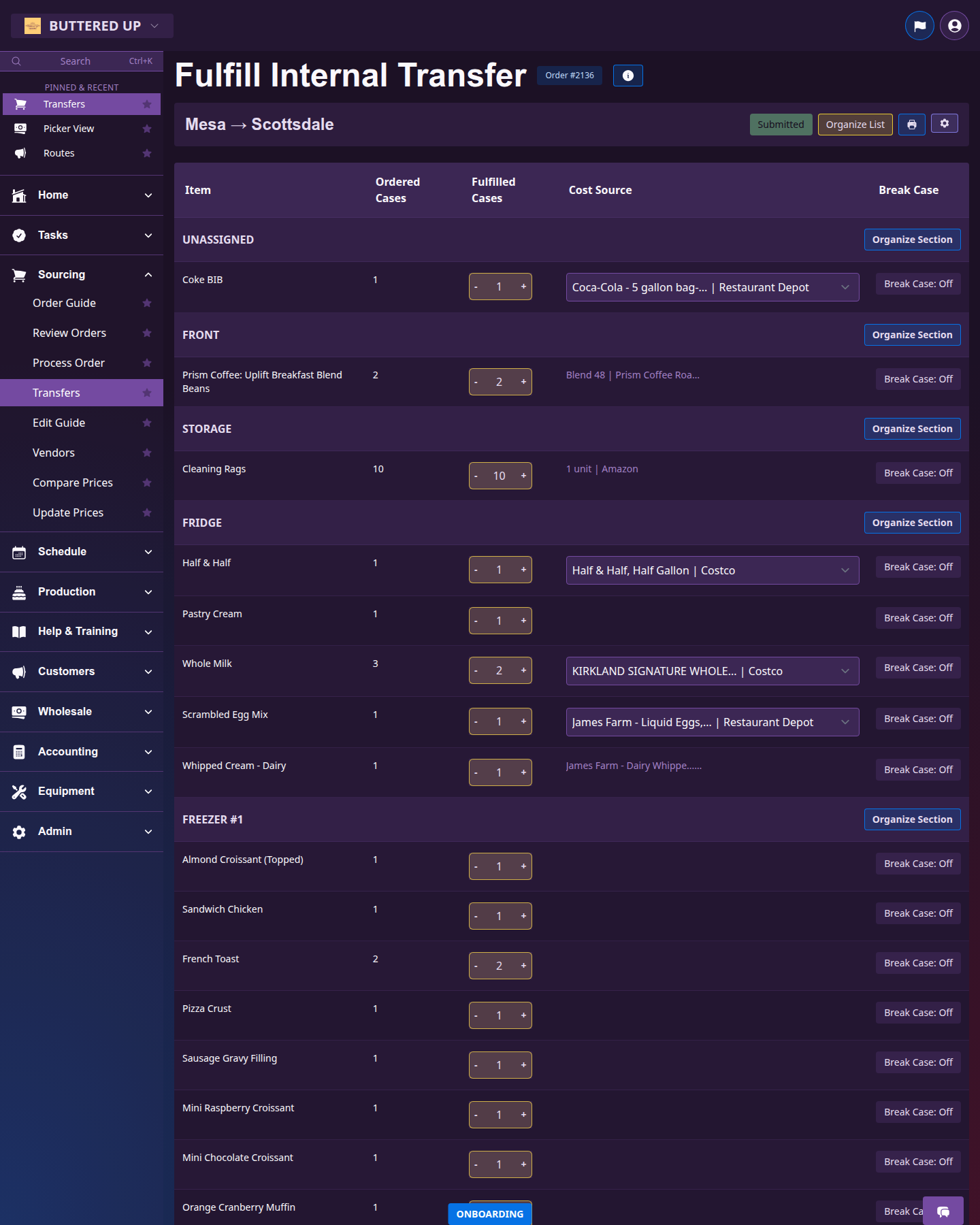Image resolution: width=980 pixels, height=1225 pixels.
Task: Open Picker View from pinned items
Action: 69,129
